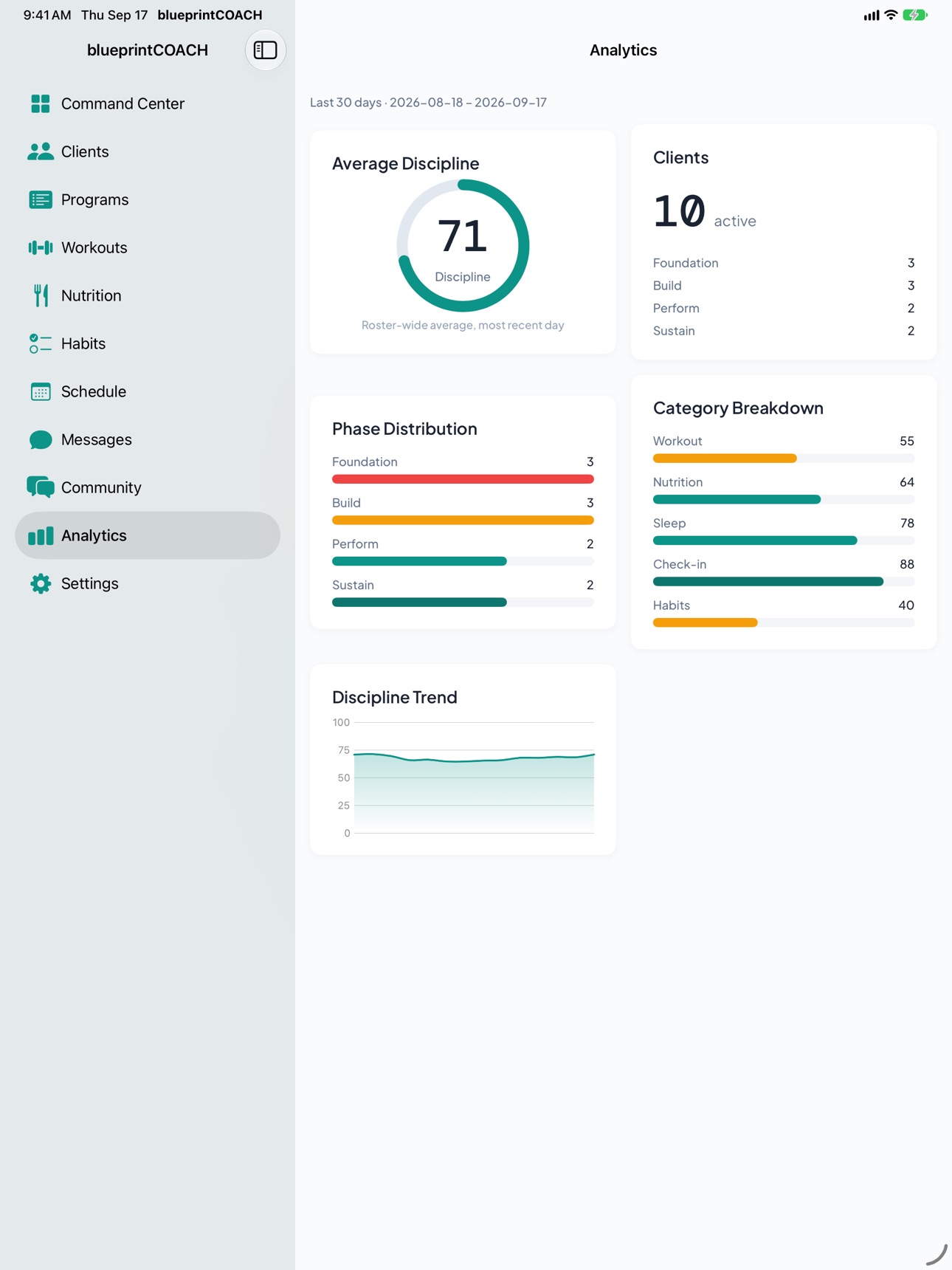The image size is (952, 1270).
Task: Tap the cellular signal bars icon
Action: coord(872,15)
